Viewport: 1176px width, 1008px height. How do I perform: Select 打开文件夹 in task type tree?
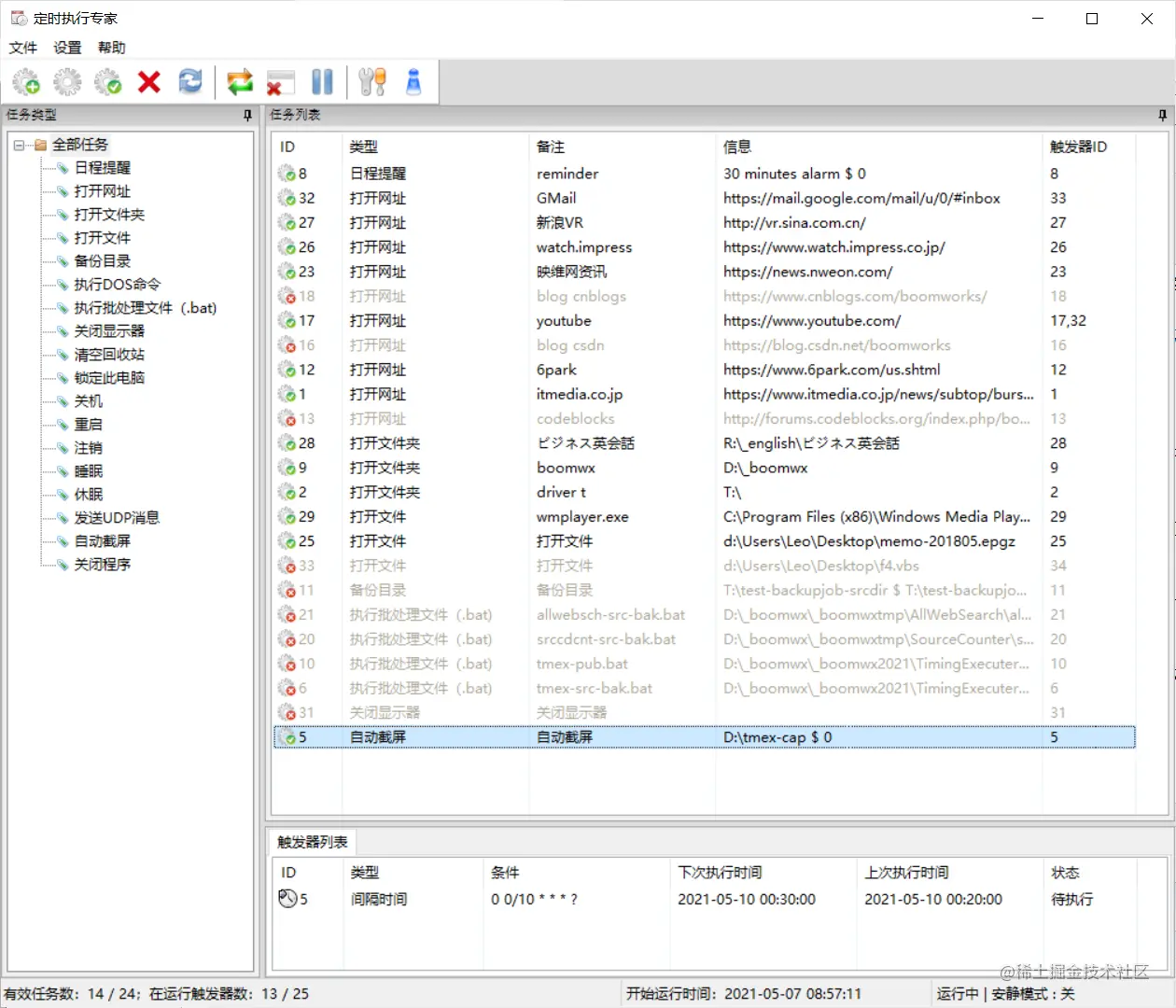(x=109, y=215)
